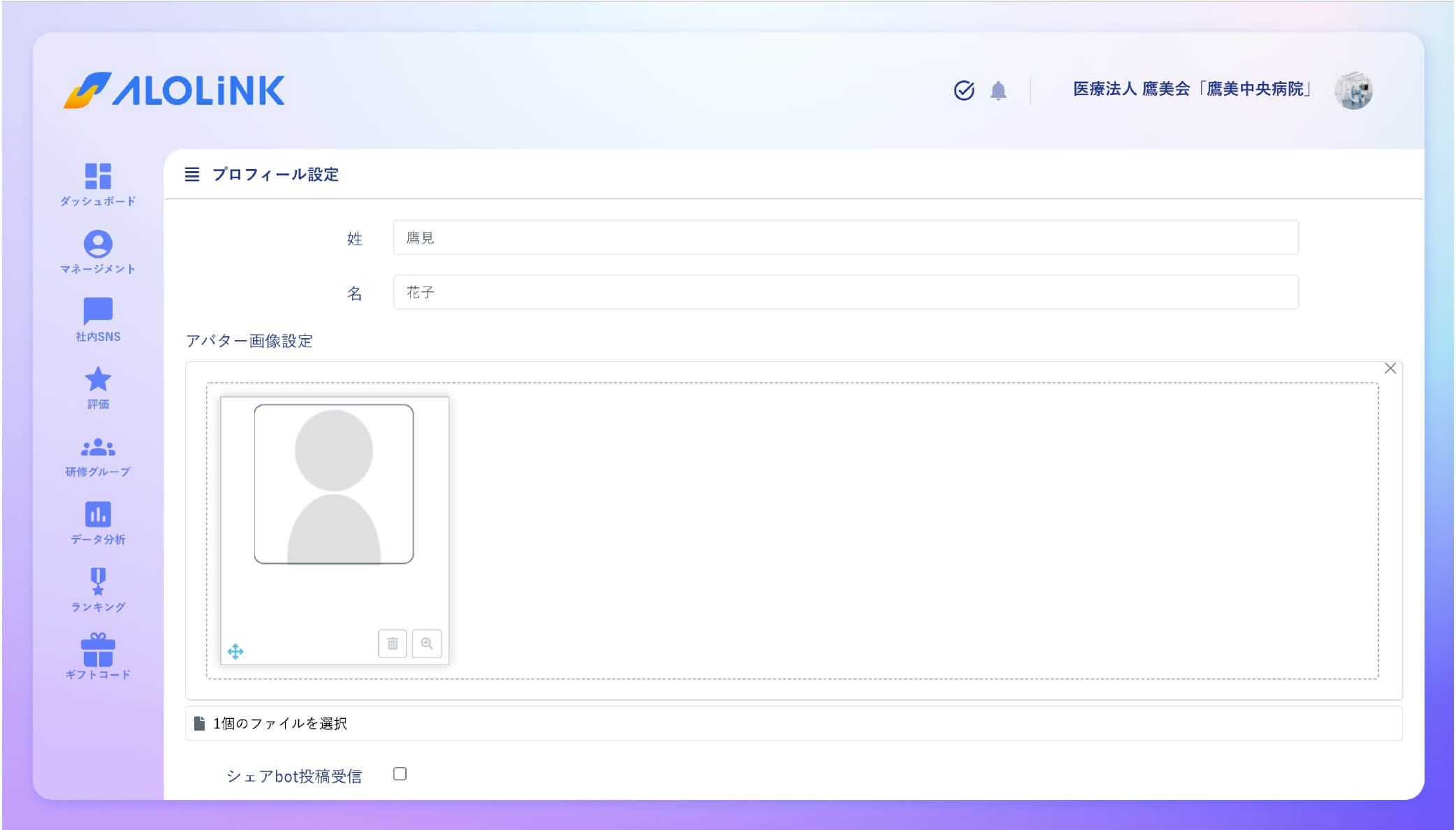
Task: Open the ranking medal icon
Action: point(98,582)
